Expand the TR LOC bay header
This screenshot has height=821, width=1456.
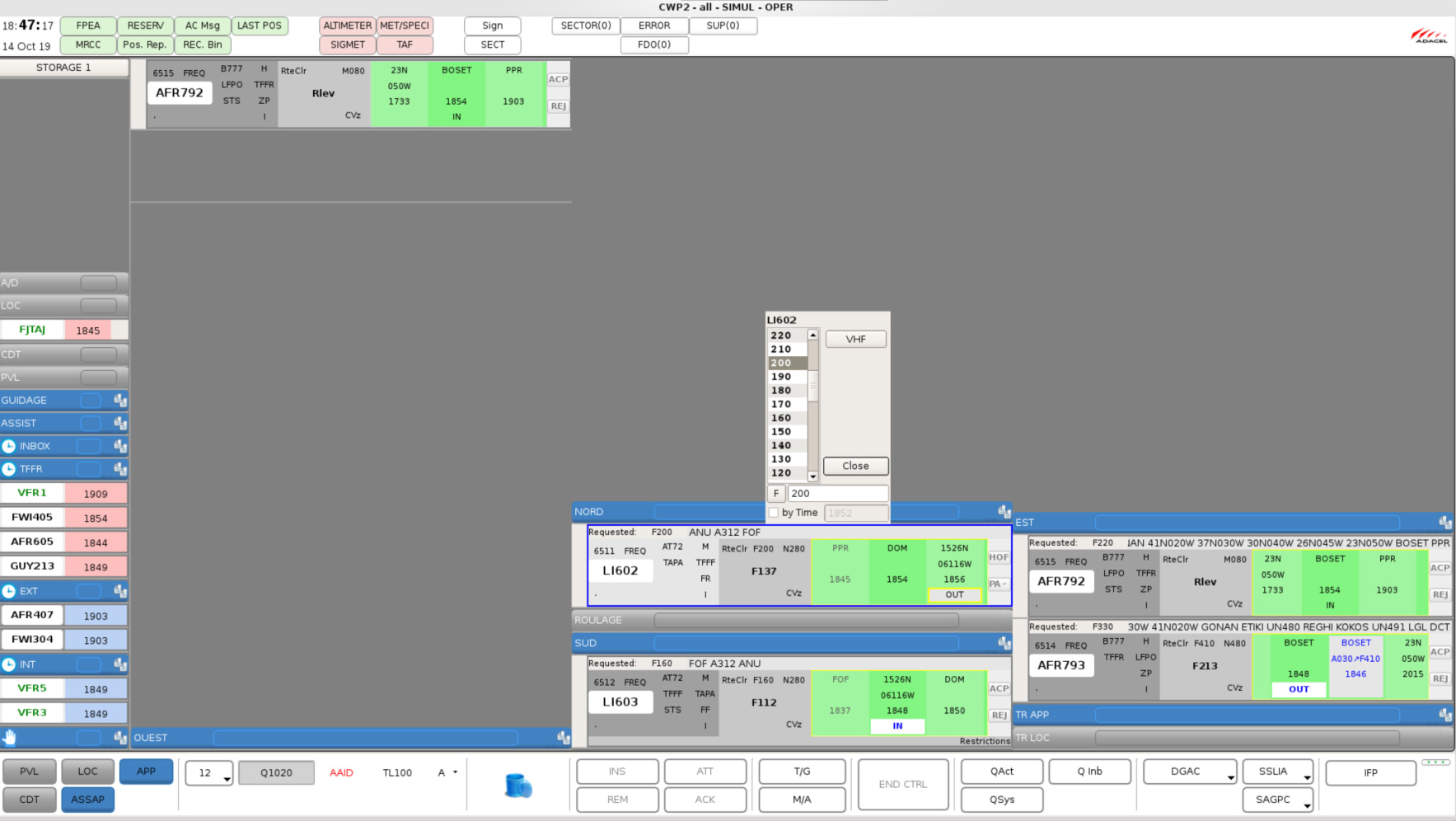pos(1233,738)
